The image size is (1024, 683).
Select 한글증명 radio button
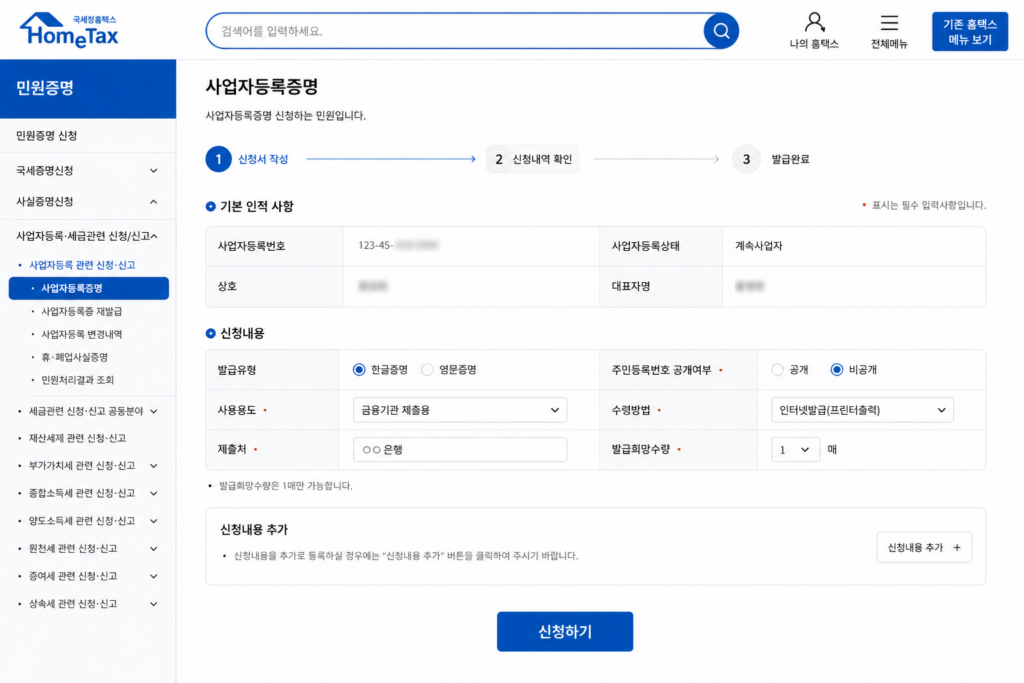(359, 370)
